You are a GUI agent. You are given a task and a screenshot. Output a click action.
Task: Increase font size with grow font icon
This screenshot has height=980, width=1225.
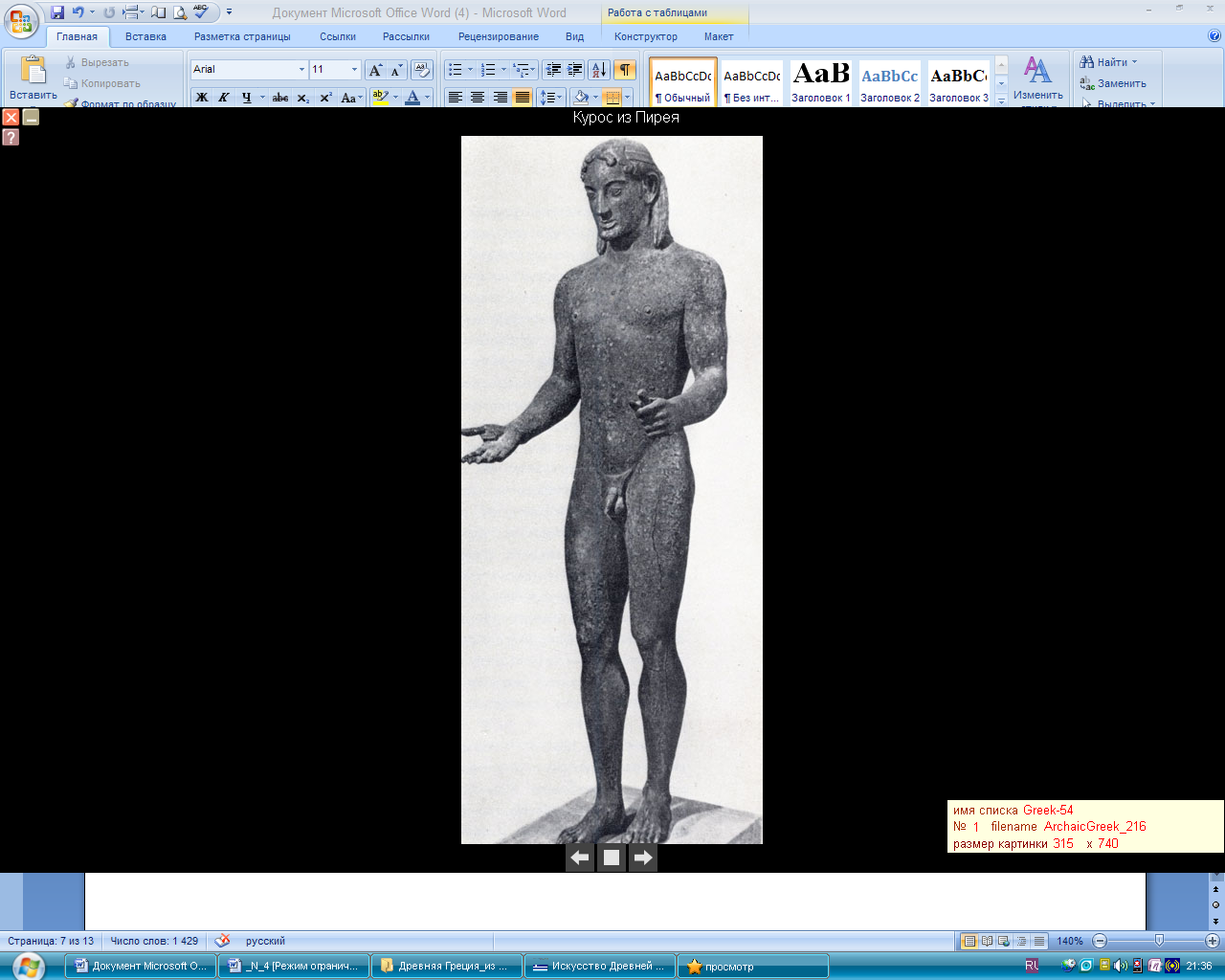point(376,70)
